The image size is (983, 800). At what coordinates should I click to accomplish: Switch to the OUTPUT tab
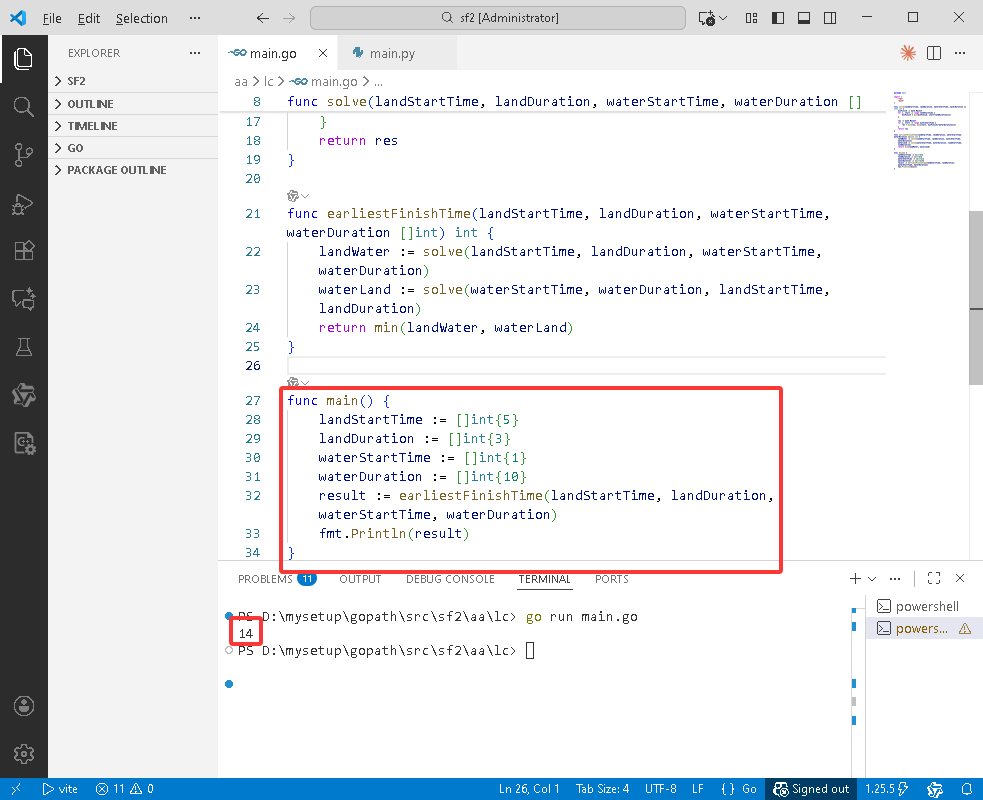(x=360, y=579)
